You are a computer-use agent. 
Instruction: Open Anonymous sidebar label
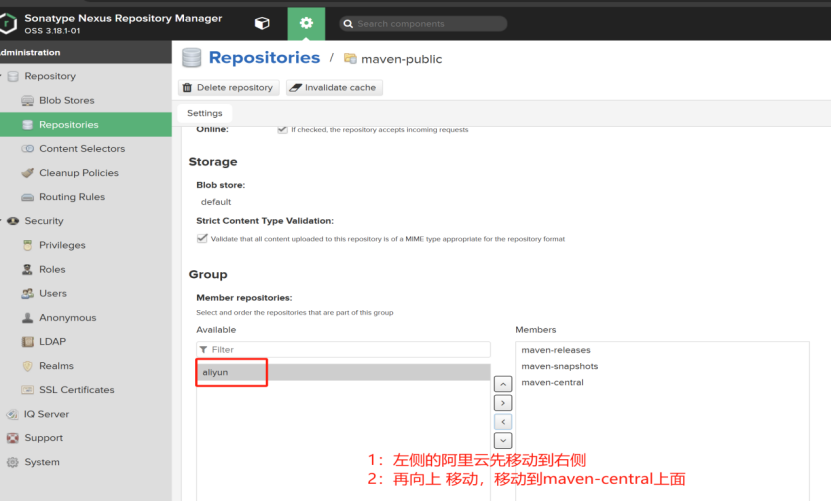pyautogui.click(x=68, y=318)
